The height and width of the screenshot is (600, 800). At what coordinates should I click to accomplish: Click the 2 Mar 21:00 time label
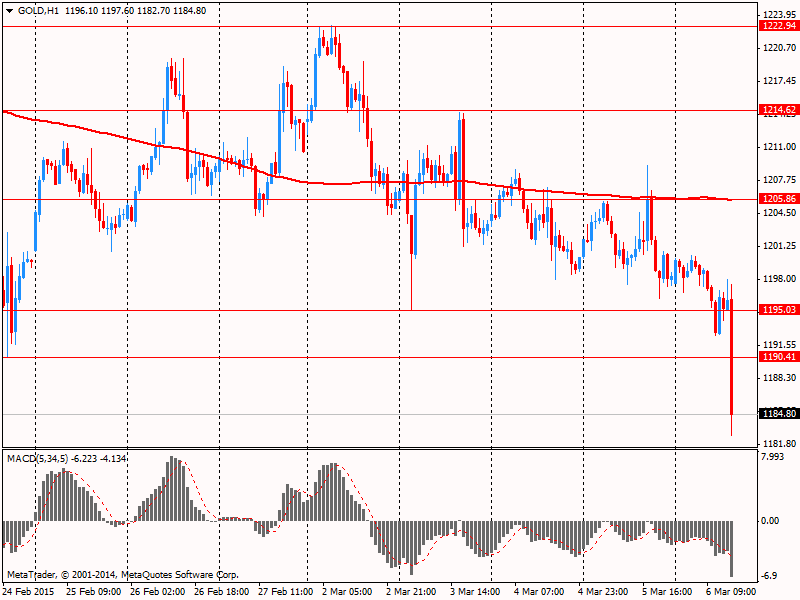[411, 591]
